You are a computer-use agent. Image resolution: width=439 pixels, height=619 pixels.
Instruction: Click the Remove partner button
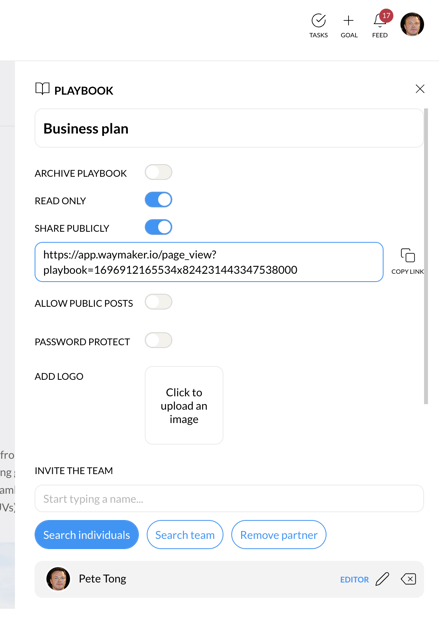tap(279, 535)
